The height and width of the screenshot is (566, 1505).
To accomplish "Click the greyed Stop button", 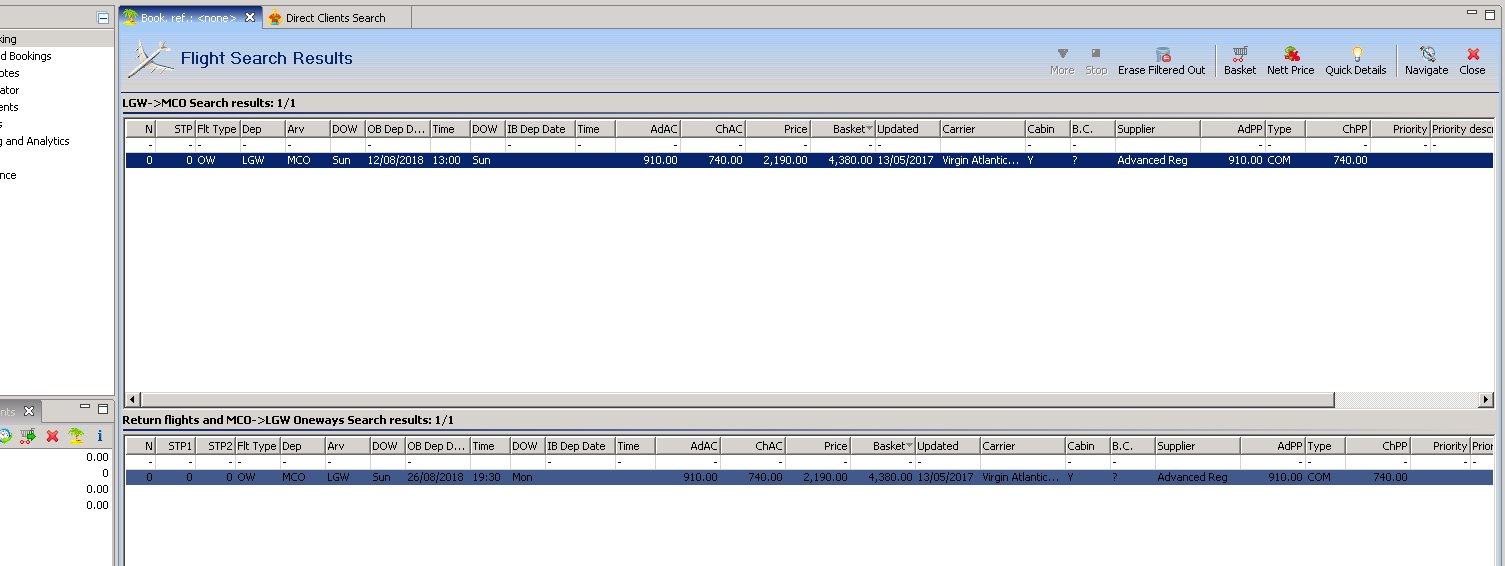I will [1096, 60].
